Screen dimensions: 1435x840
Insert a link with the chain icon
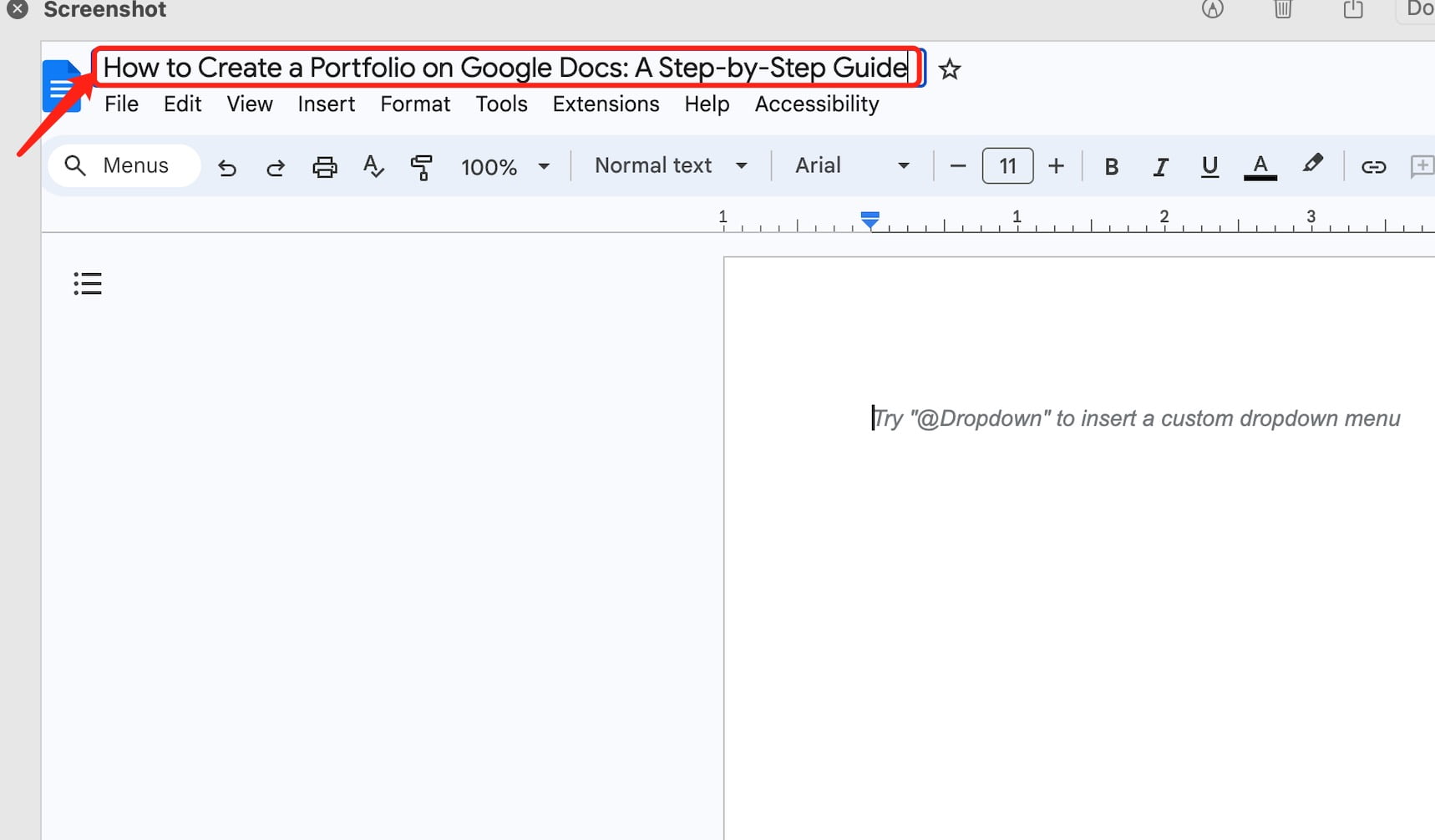coord(1373,167)
